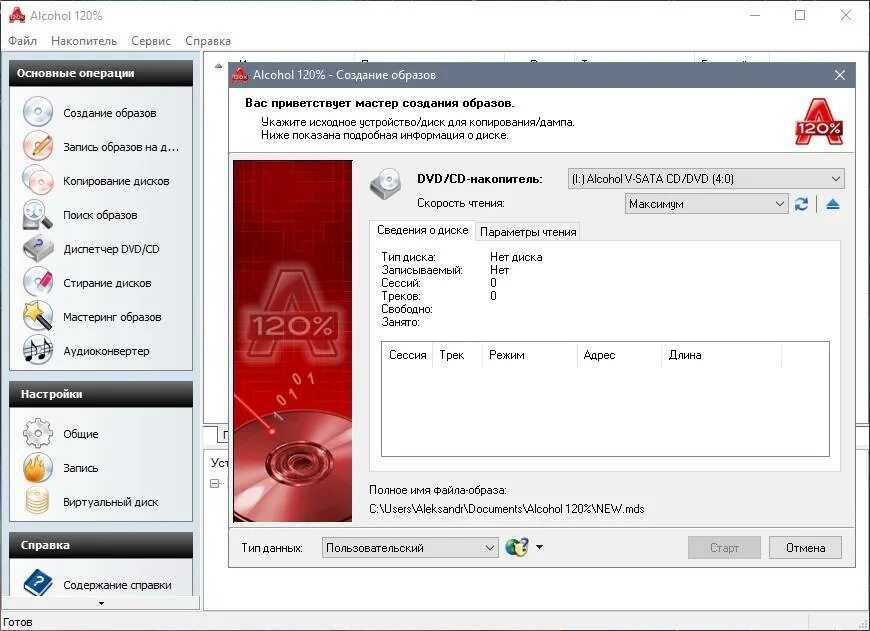Refresh drive info with blue arrows icon
Screen dimensions: 870x631
tap(801, 204)
